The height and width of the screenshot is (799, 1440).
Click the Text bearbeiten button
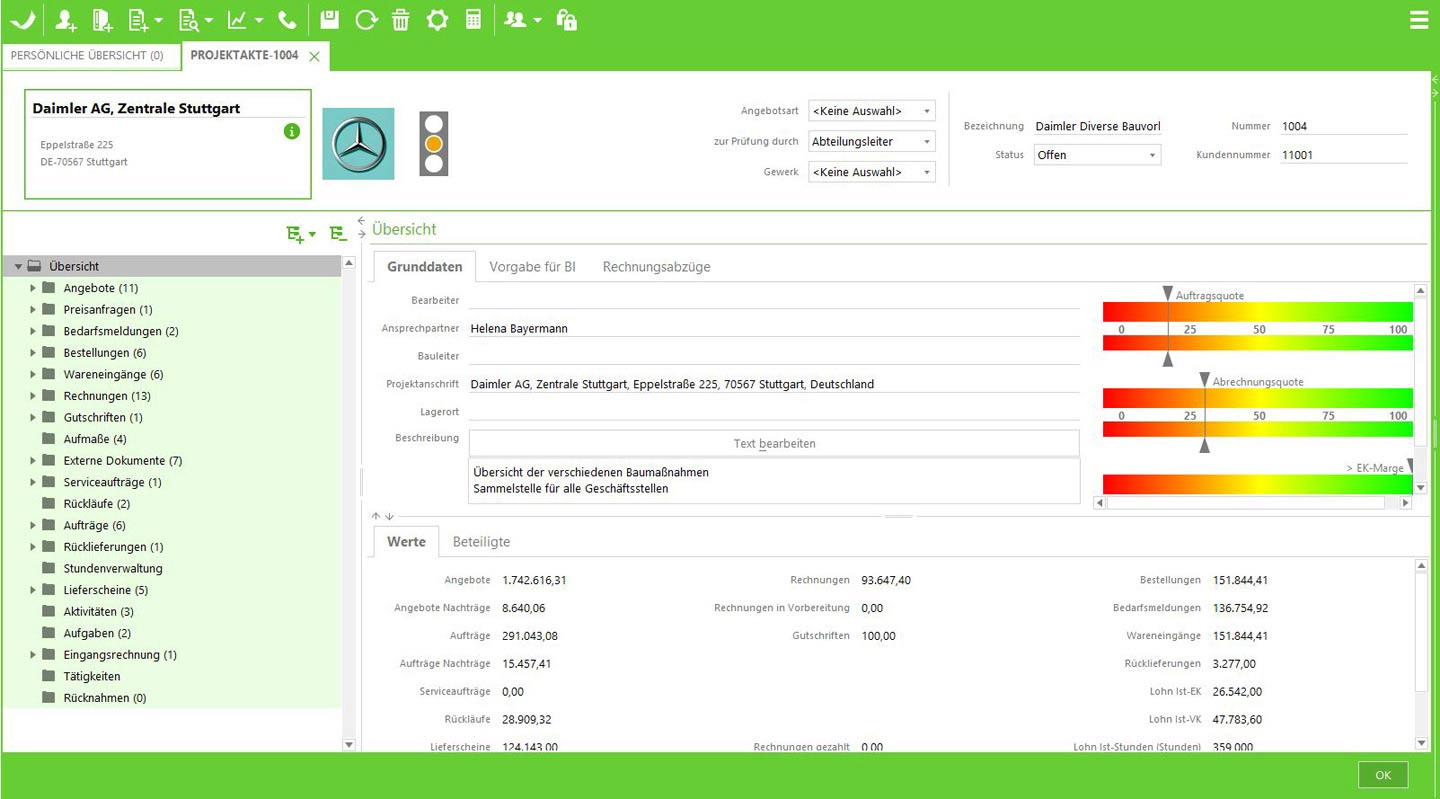click(774, 443)
